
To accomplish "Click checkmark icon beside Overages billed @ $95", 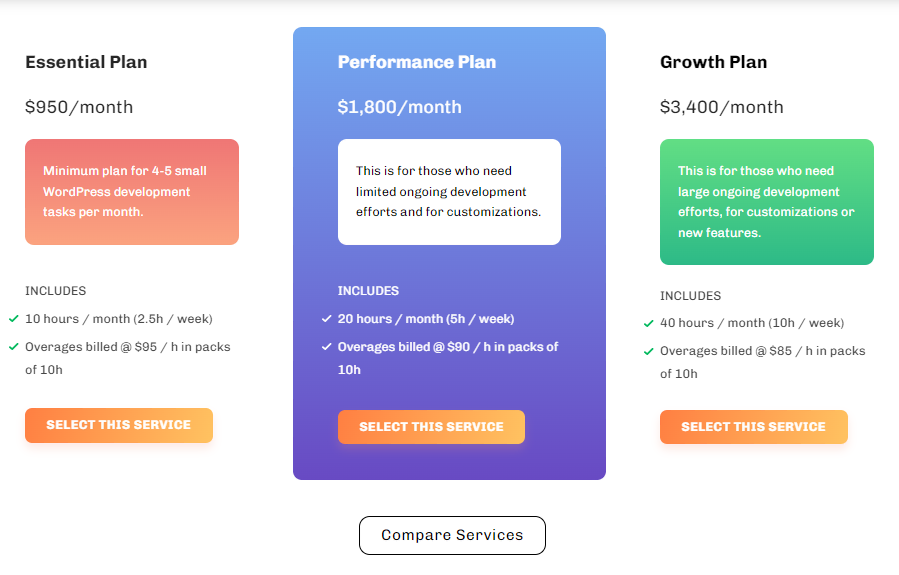I will tap(14, 347).
